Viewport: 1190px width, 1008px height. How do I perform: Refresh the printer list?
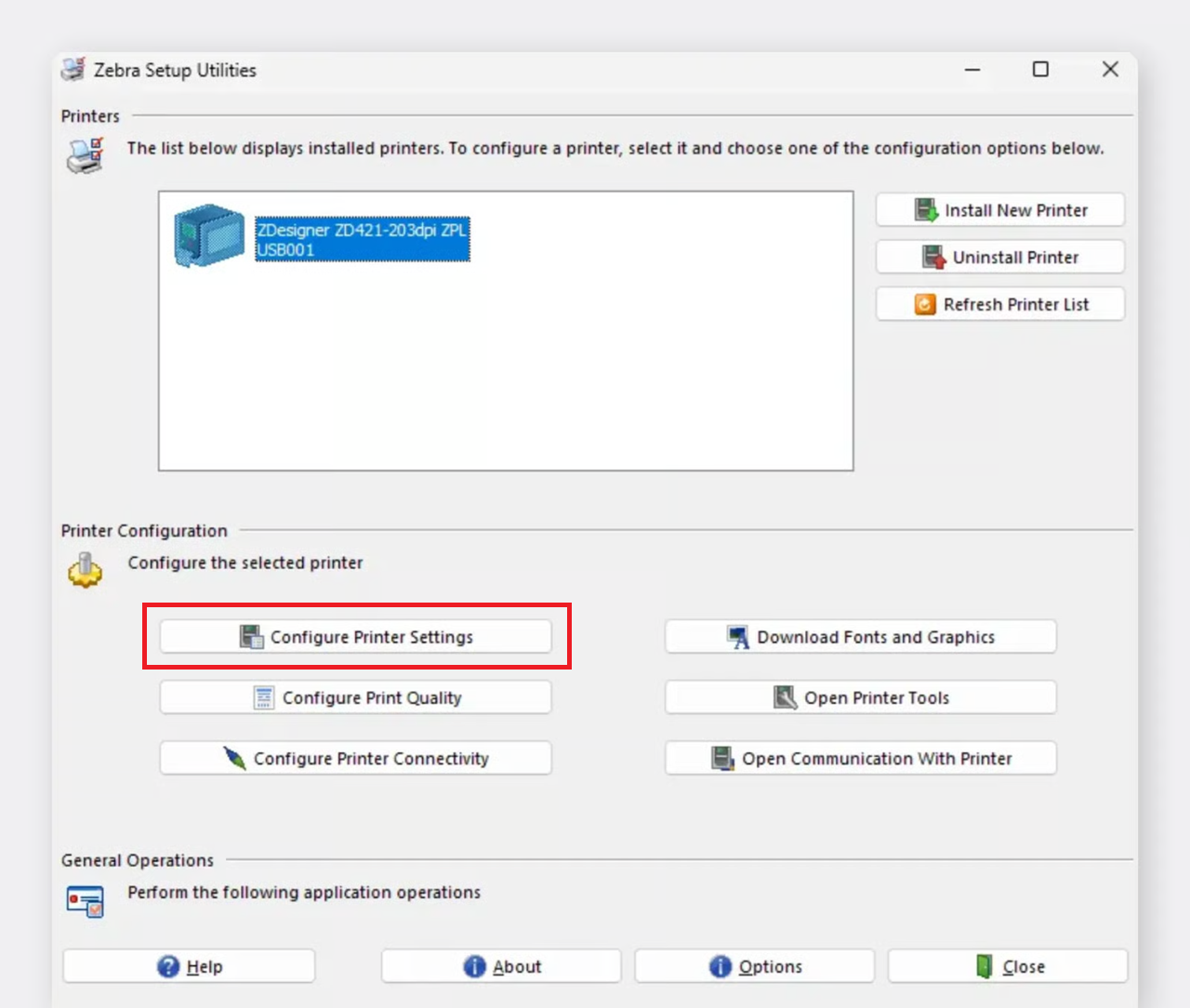point(1000,305)
